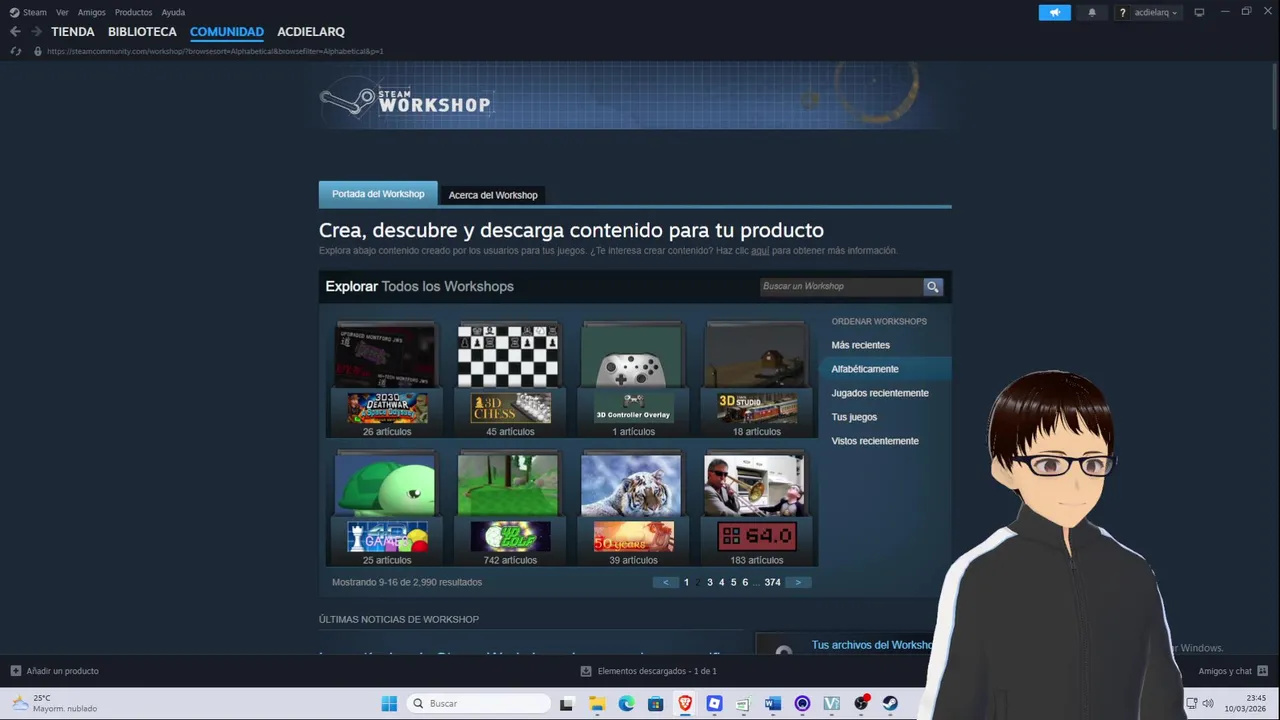Jump to results page 3
The image size is (1280, 720).
pyautogui.click(x=710, y=582)
